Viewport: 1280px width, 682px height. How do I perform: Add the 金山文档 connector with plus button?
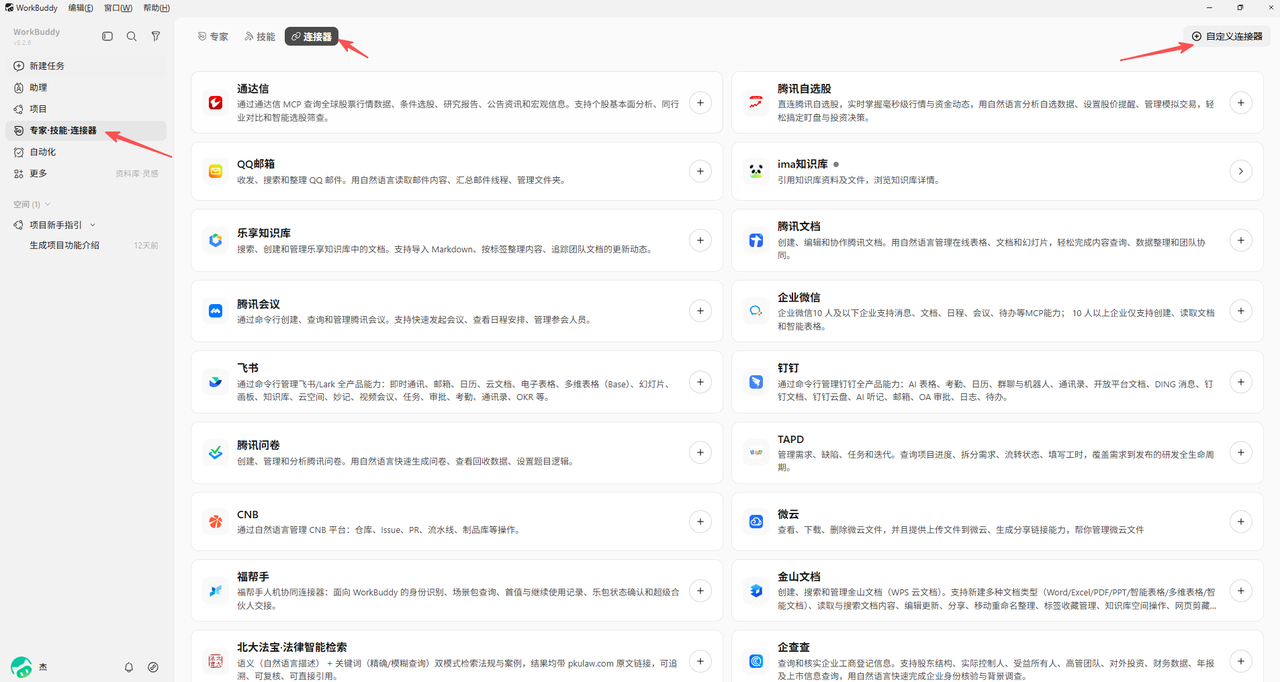click(x=1240, y=591)
